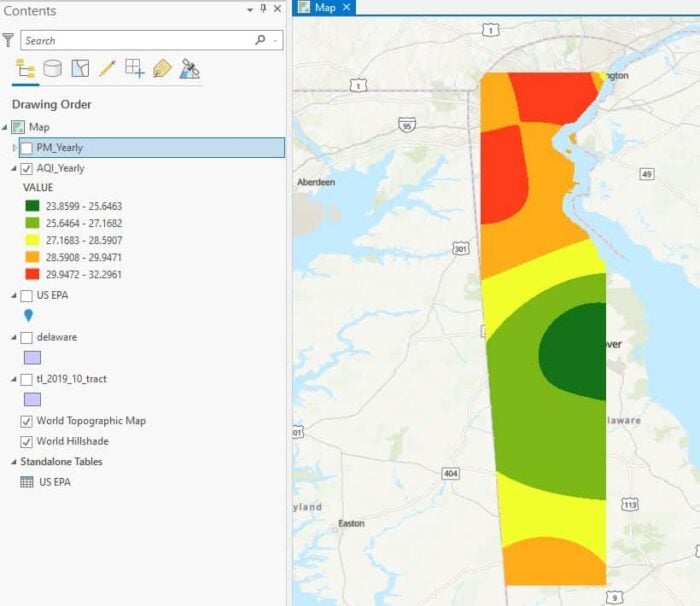Enable the tl_2019_10_tract layer checkbox
This screenshot has width=700, height=606.
[x=27, y=379]
